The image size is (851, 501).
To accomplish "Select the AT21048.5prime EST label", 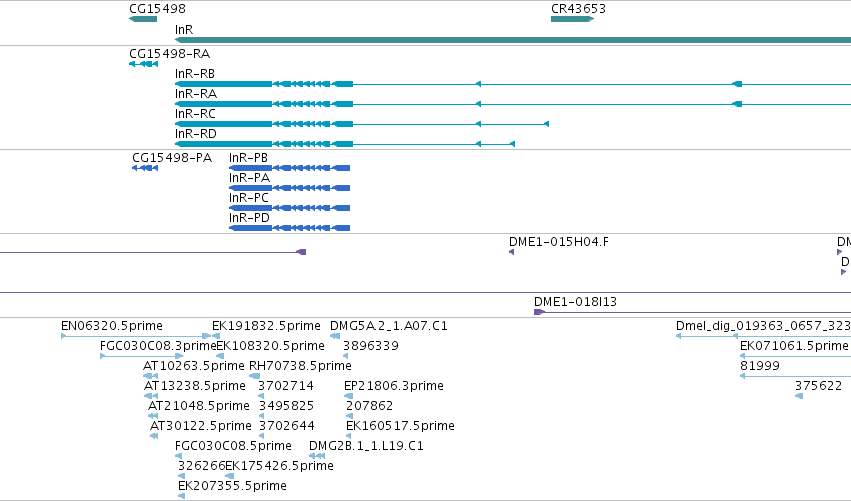I will 199,406.
